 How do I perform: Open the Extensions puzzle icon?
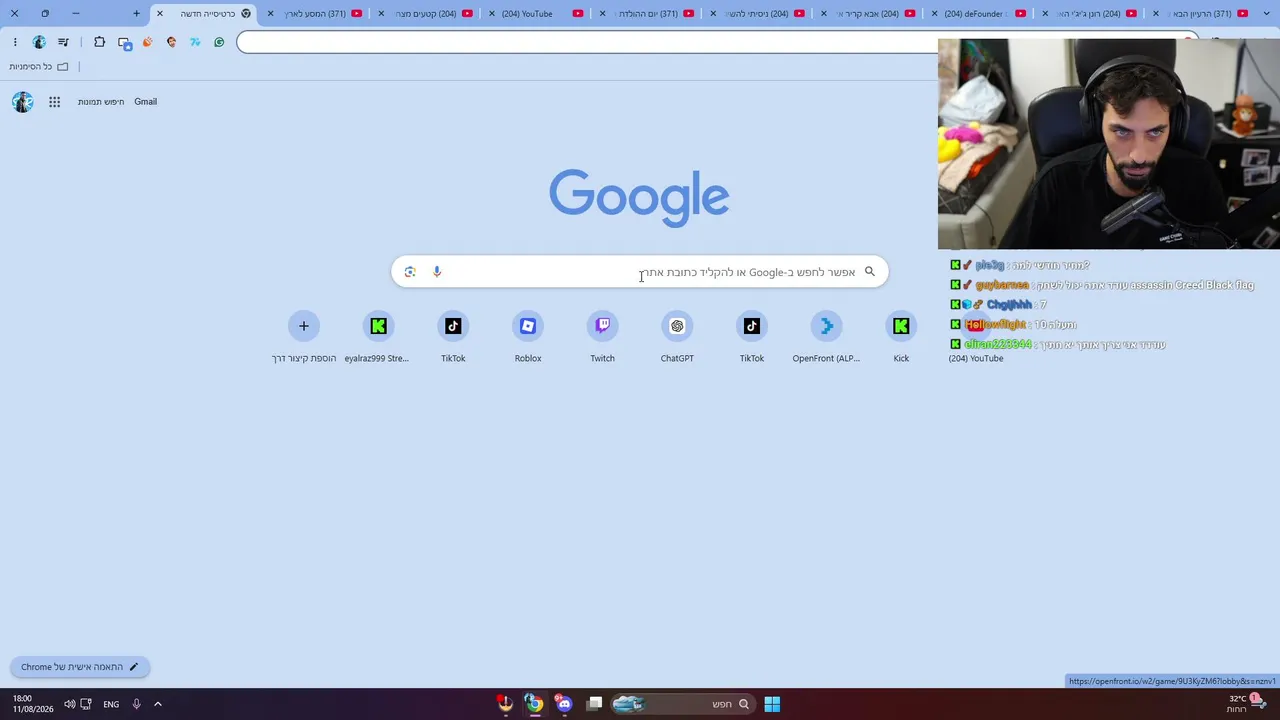point(99,42)
